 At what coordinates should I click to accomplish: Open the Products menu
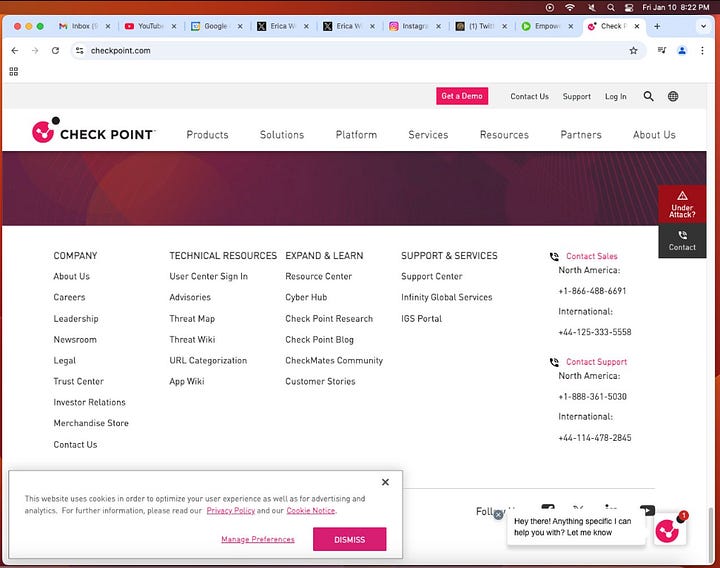[x=207, y=135]
